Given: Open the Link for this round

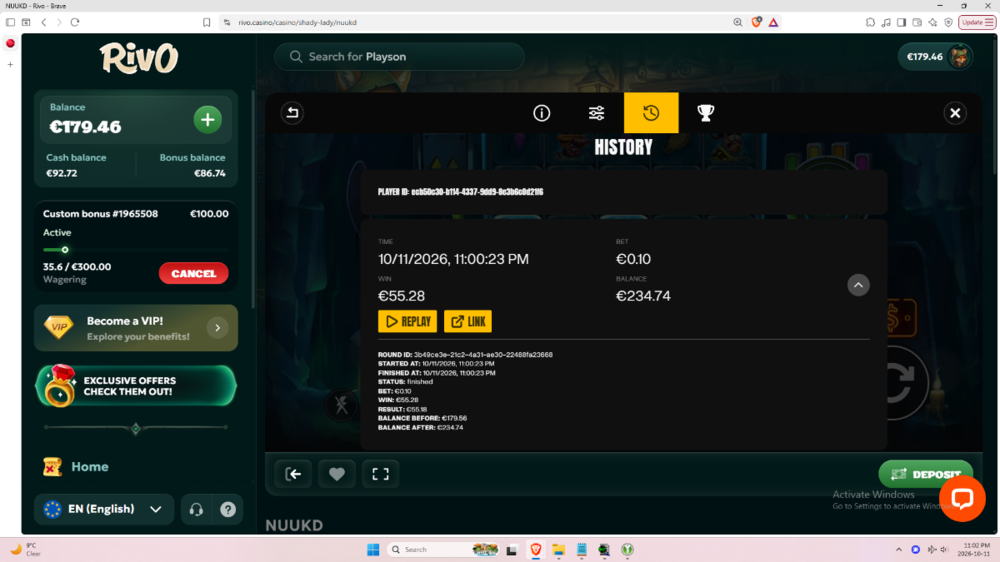Looking at the screenshot, I should 468,322.
